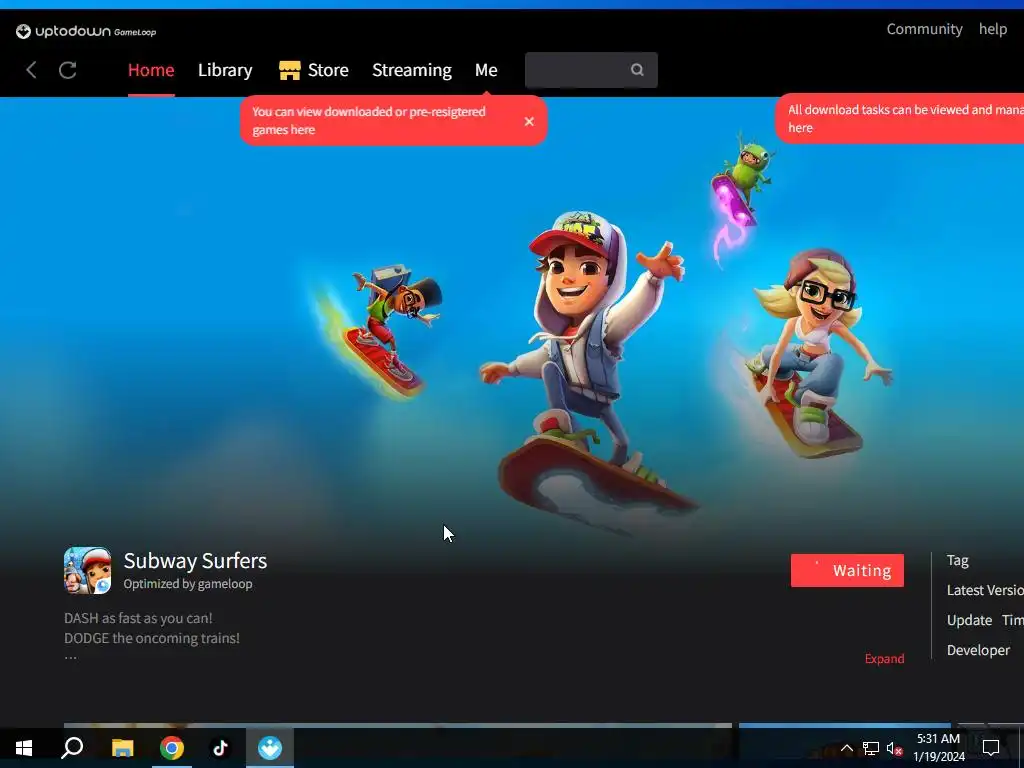The height and width of the screenshot is (768, 1024).
Task: Open the taskbar clock and date
Action: [x=938, y=748]
